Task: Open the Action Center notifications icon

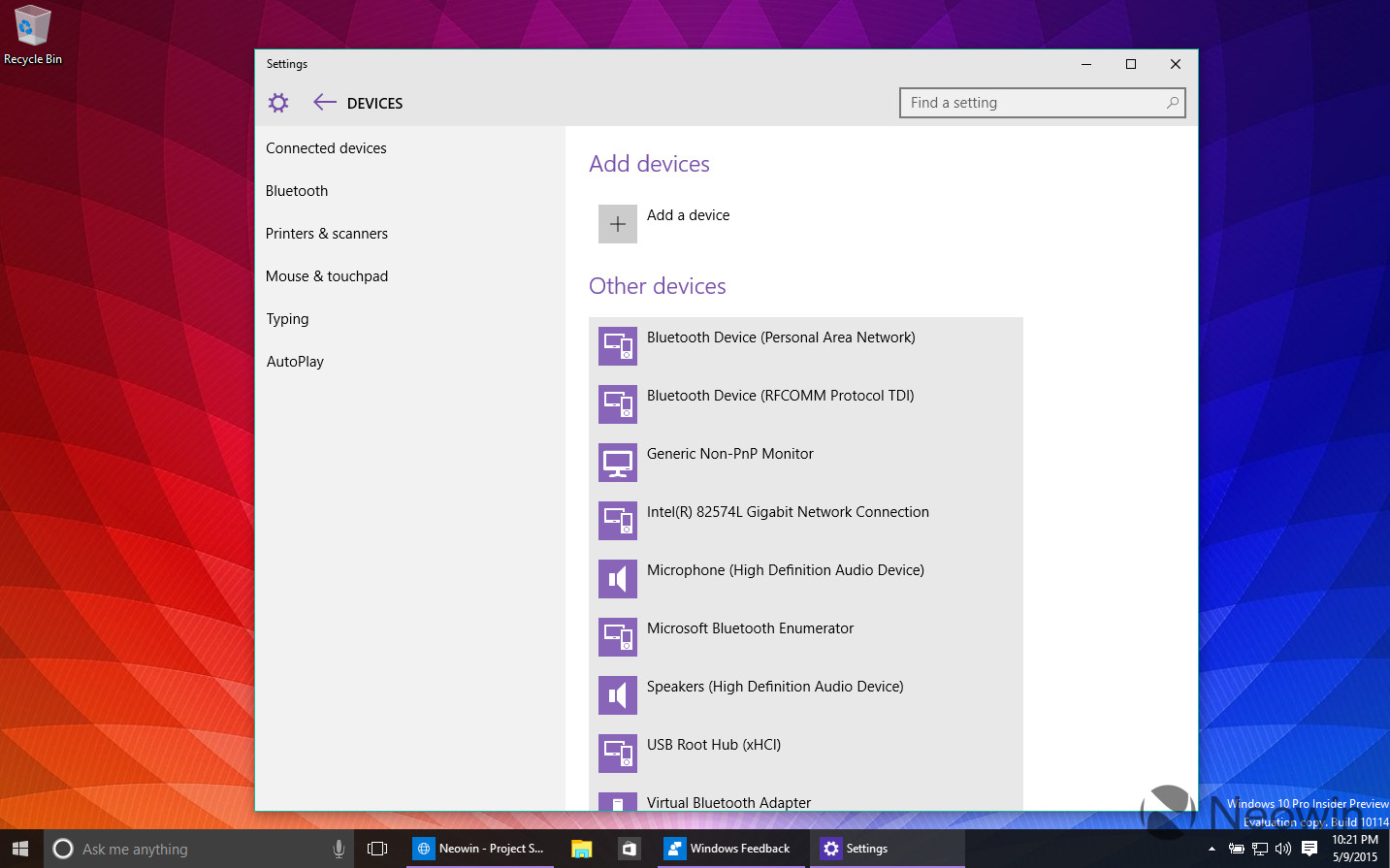Action: pyautogui.click(x=1309, y=849)
